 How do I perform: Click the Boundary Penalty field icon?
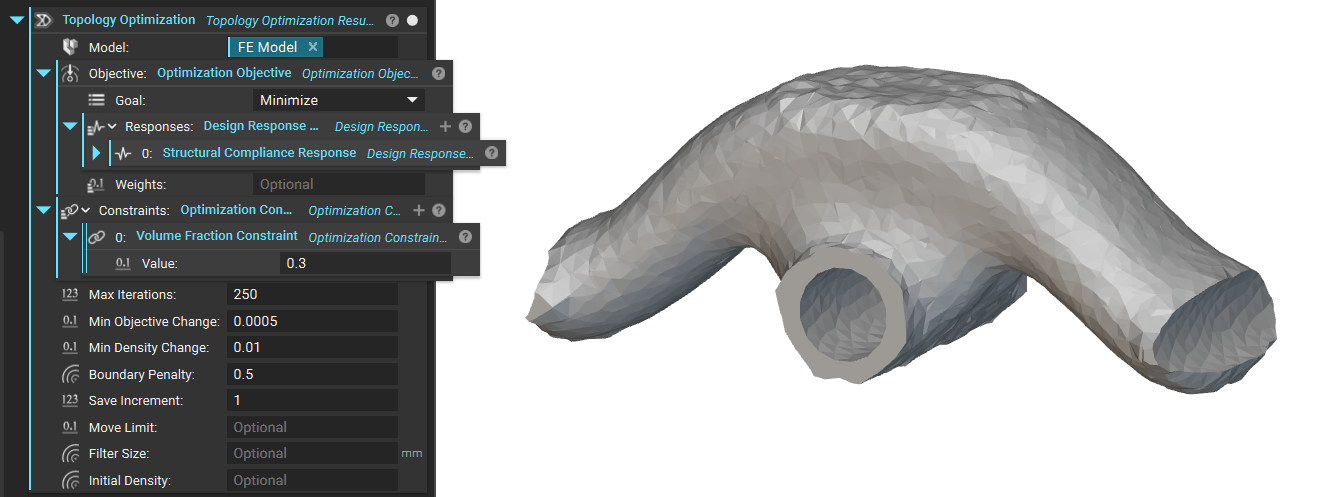[x=70, y=375]
